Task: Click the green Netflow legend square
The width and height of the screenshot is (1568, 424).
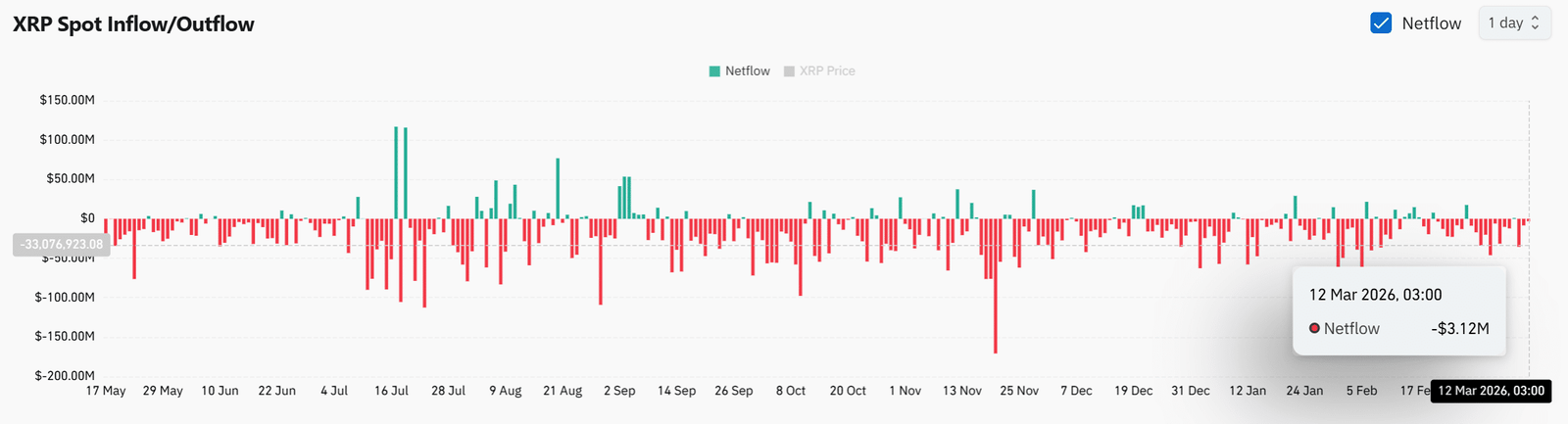Action: 714,71
